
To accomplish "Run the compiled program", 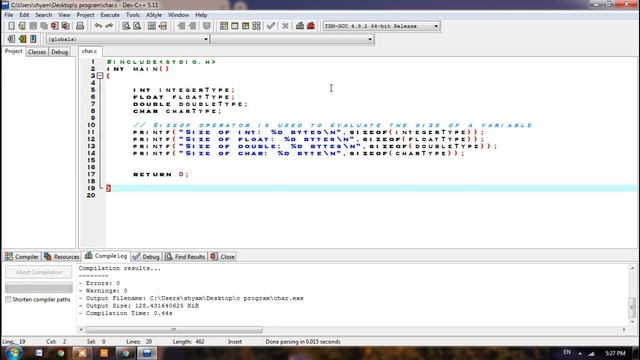I will click(x=235, y=26).
